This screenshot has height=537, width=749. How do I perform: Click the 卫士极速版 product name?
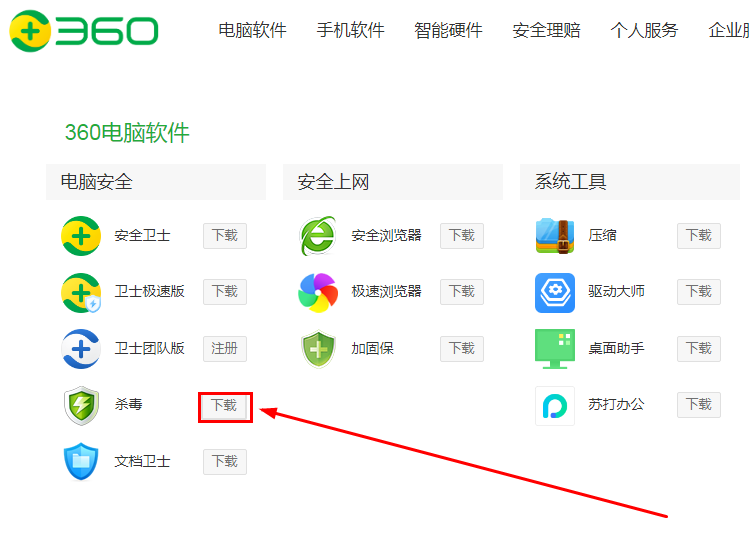150,291
